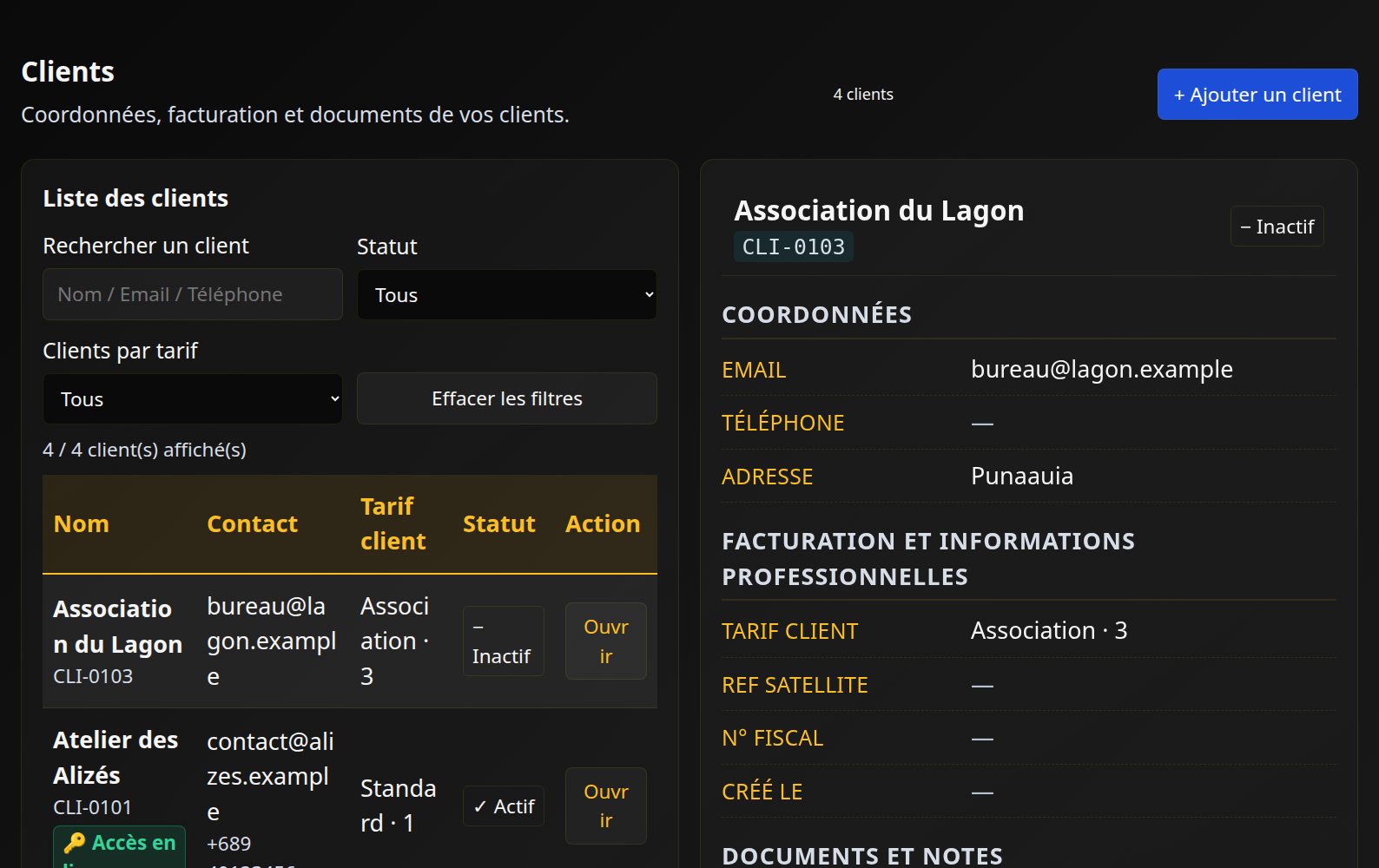The height and width of the screenshot is (868, 1379).
Task: Click the N° FISCAL label
Action: 772,739
